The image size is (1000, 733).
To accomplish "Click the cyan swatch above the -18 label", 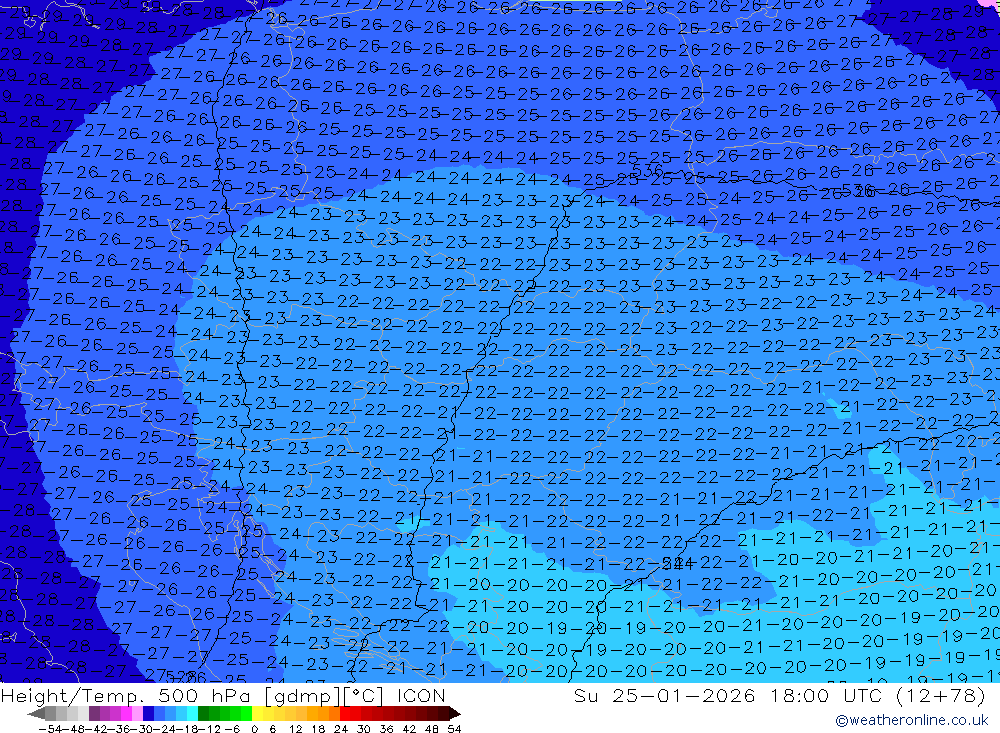I will click(x=192, y=713).
